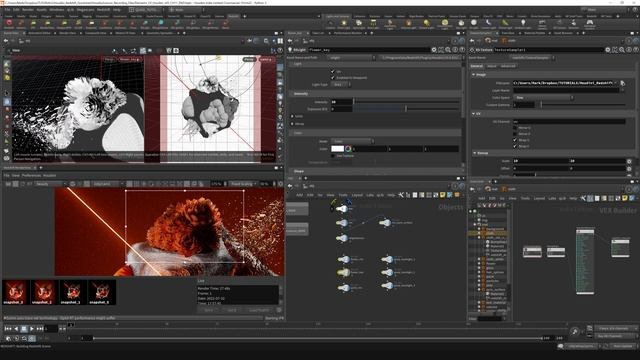Open the gear menu in light parameter pane
The width and height of the screenshot is (640, 360).
[x=434, y=50]
